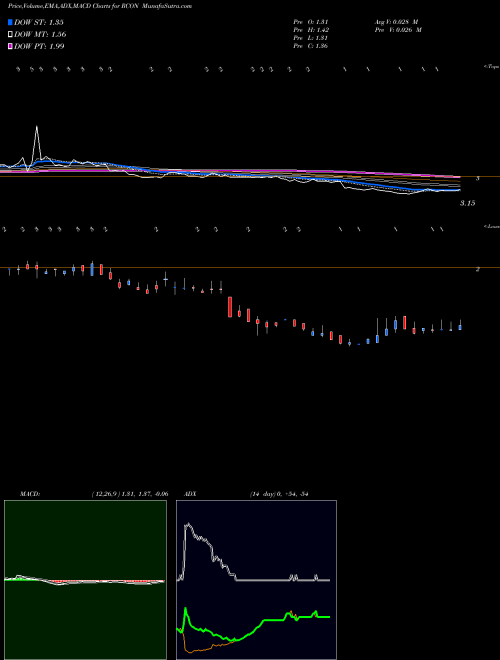
Task: Click the 'ADX' panel heading
Action: 190,494
